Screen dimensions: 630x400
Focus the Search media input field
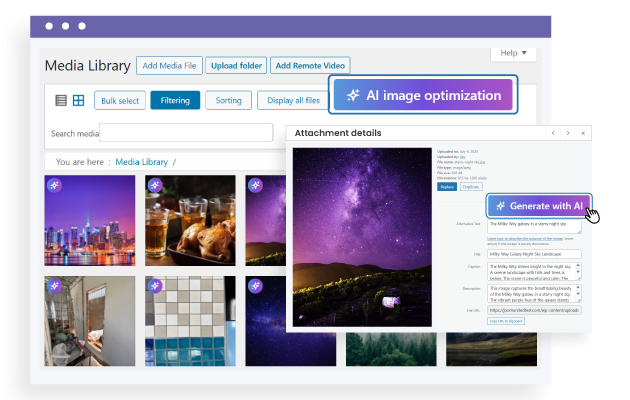pyautogui.click(x=186, y=133)
